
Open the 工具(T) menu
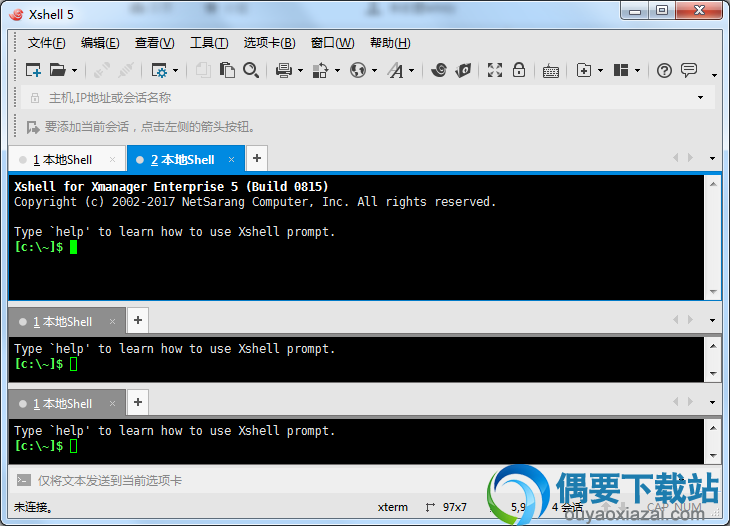[209, 43]
